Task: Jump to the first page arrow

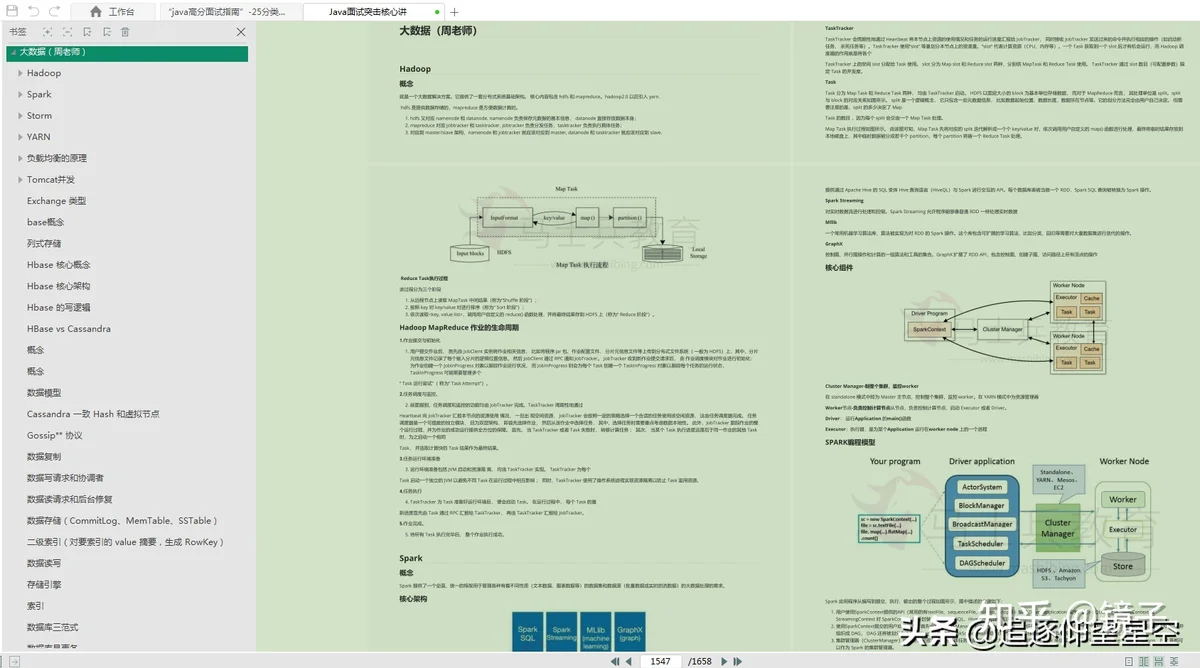Action: coord(613,661)
